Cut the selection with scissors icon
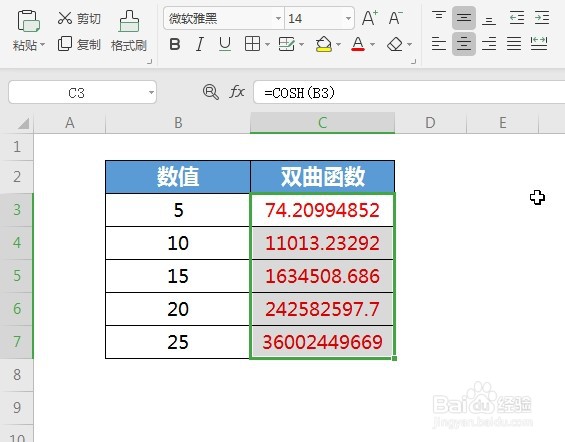Viewport: 565px width, 442px height. [79, 18]
